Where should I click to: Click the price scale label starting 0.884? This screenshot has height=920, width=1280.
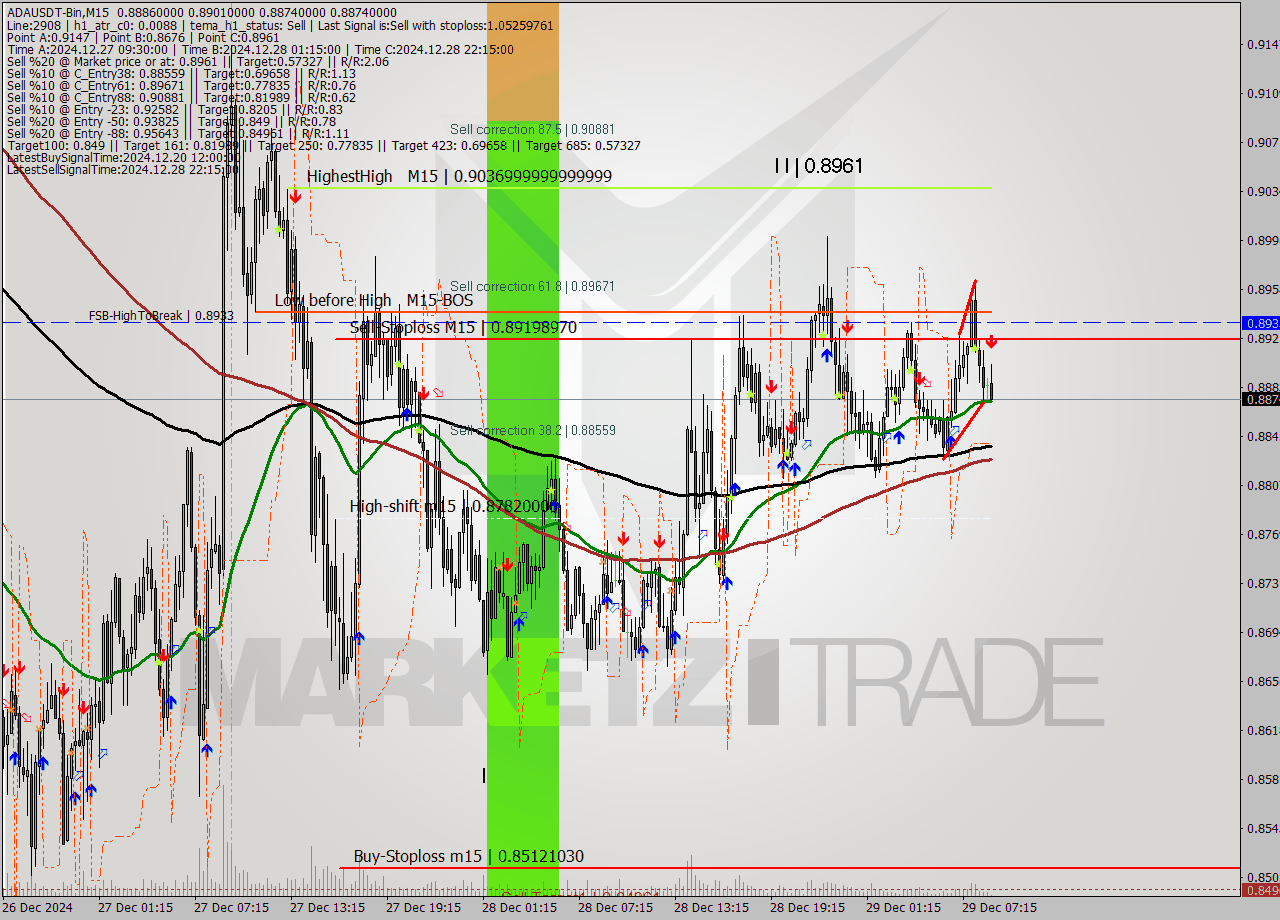pos(1262,436)
